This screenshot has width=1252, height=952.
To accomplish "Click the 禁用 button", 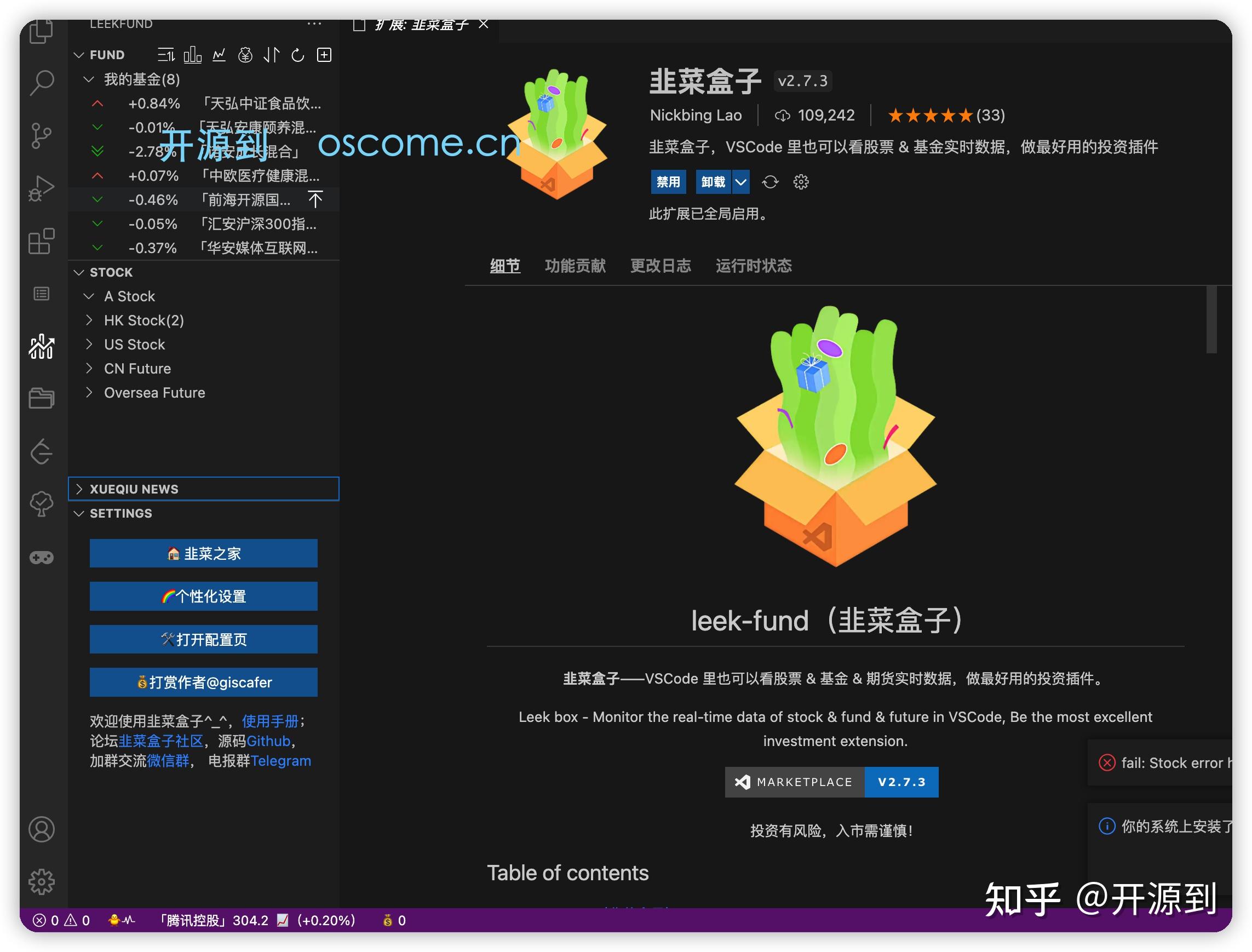I will tap(668, 182).
